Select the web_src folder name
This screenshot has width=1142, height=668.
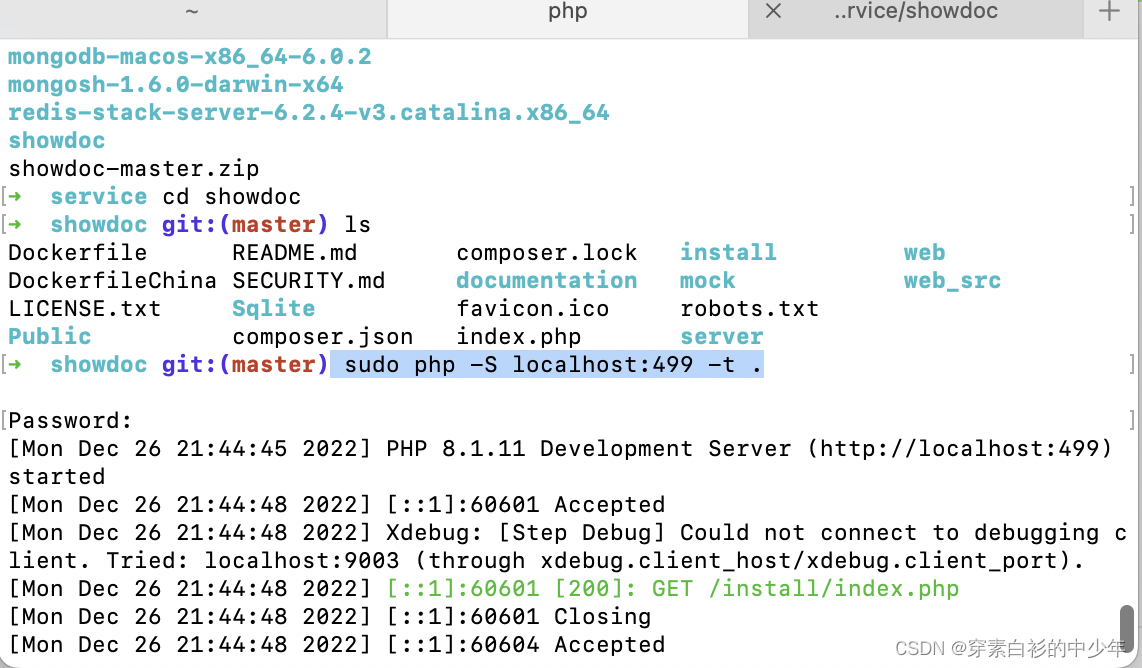pyautogui.click(x=952, y=280)
